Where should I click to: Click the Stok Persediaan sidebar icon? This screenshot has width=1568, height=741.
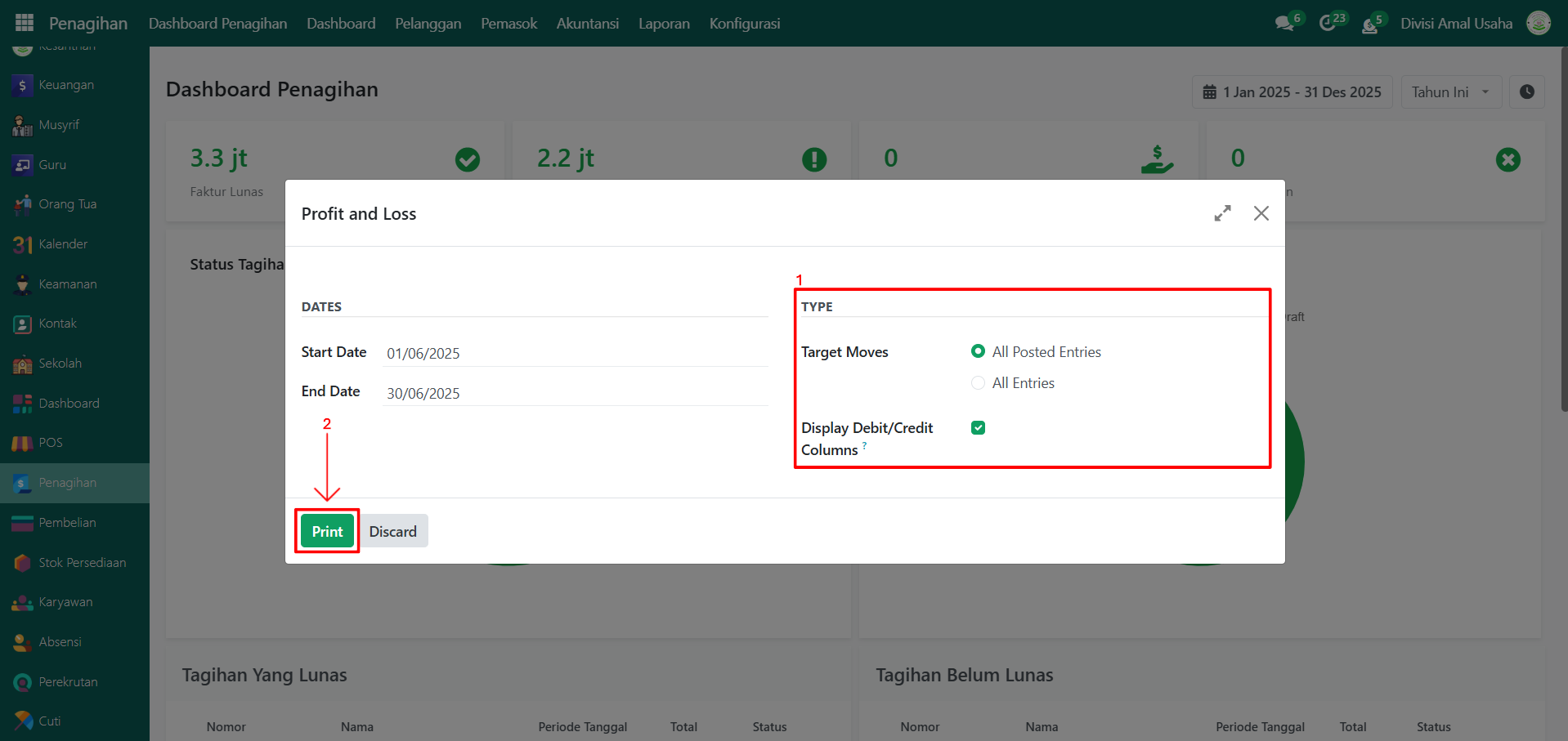point(22,563)
